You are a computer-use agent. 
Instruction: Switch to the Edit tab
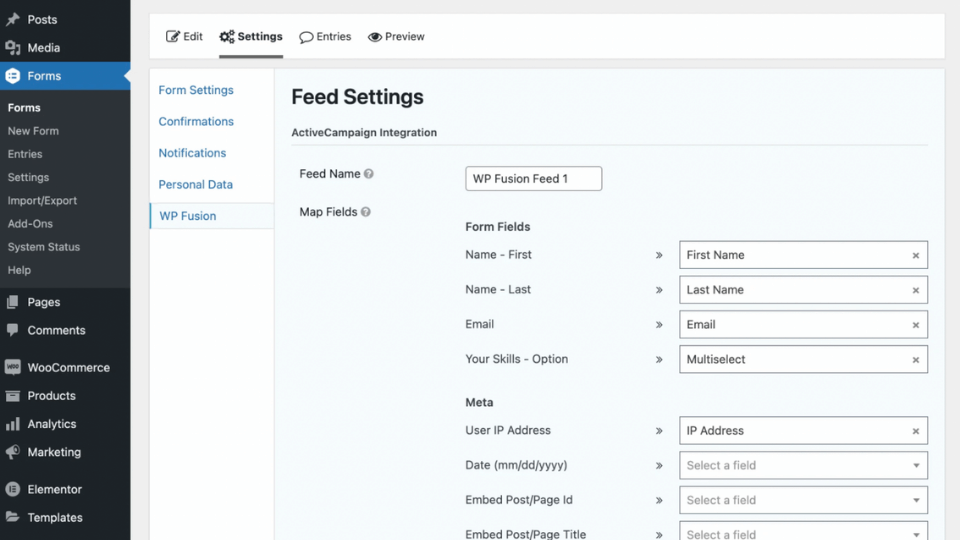(x=184, y=37)
